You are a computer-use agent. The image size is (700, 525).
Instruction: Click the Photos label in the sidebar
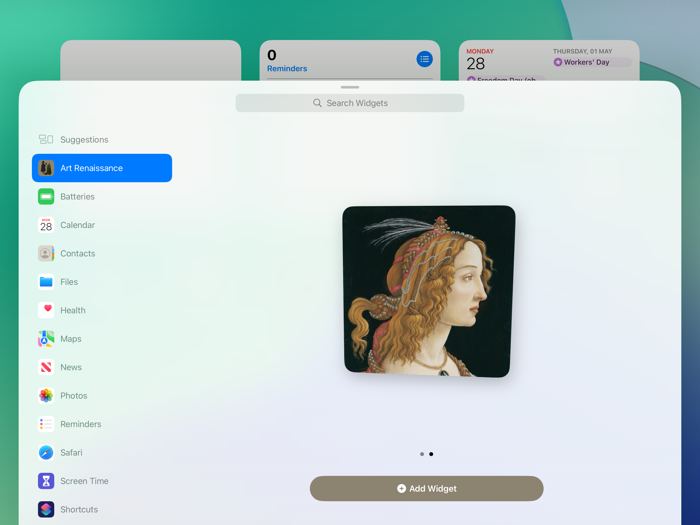tap(74, 396)
